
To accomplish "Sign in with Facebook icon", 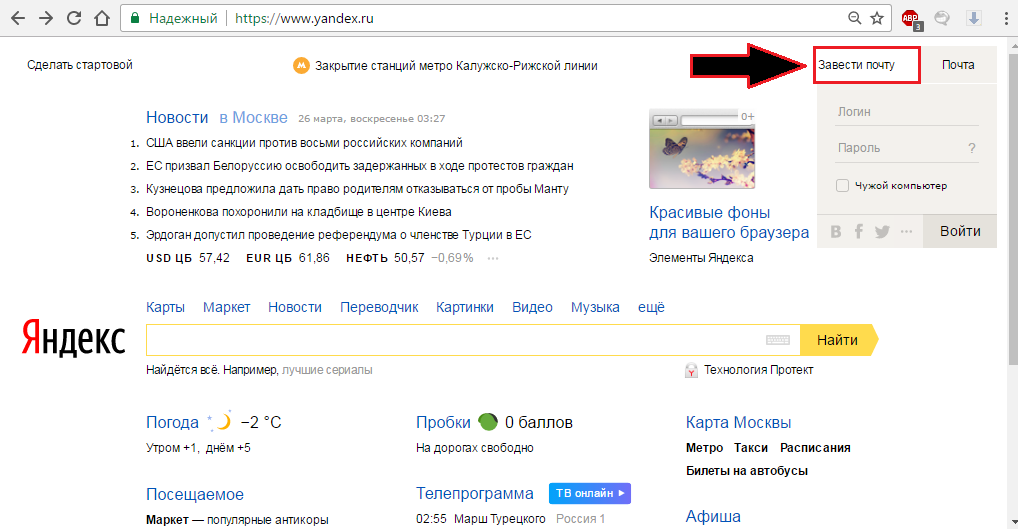I will point(859,232).
